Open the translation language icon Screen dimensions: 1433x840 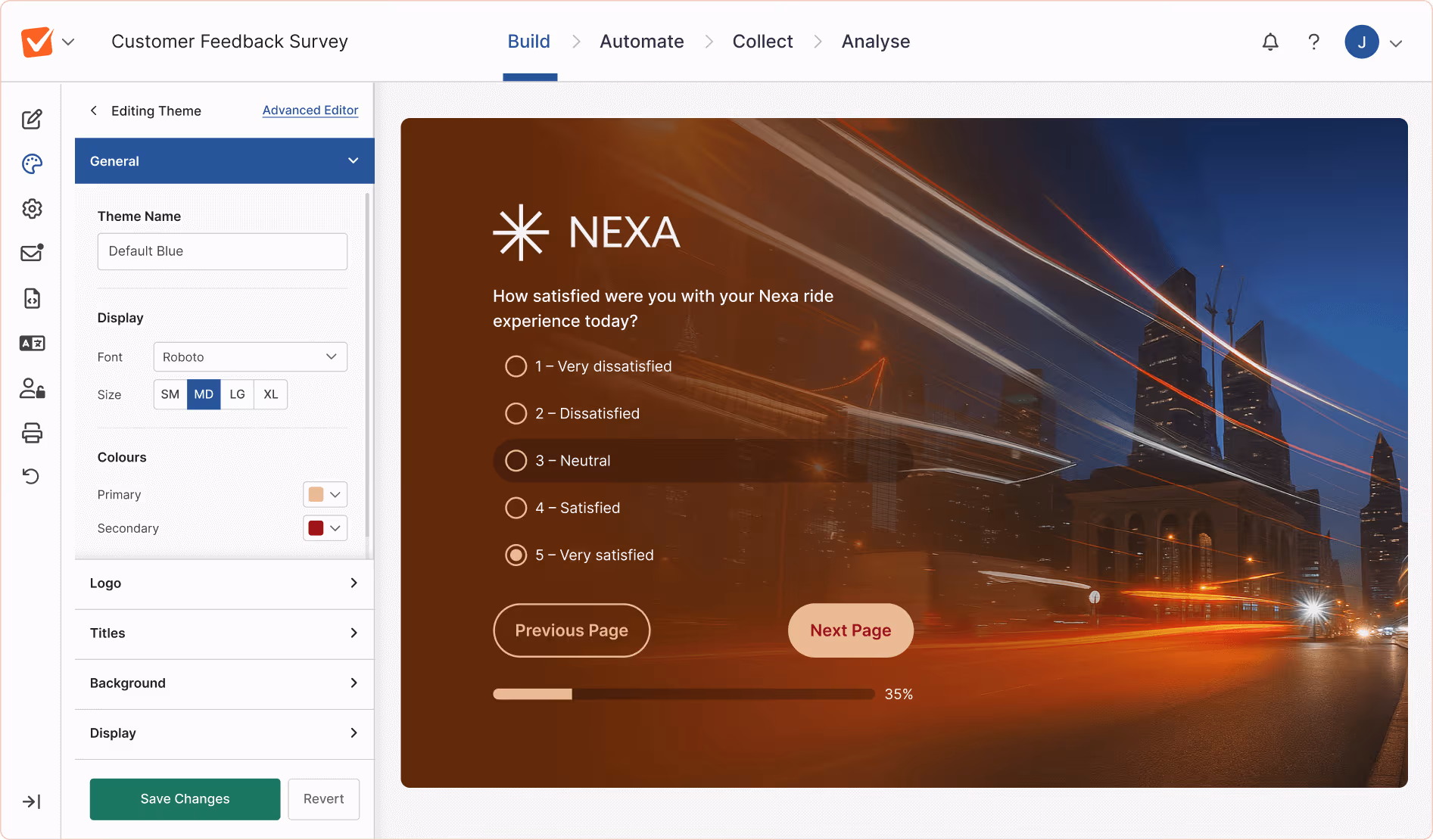click(32, 344)
